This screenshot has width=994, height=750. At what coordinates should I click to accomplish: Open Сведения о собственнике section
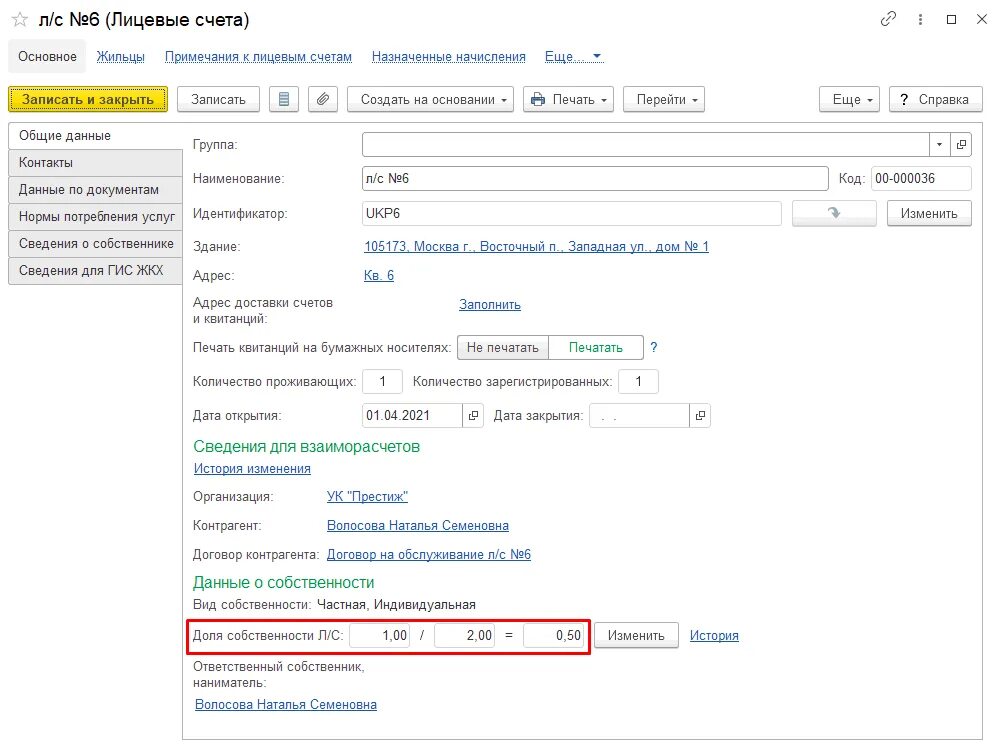[96, 243]
